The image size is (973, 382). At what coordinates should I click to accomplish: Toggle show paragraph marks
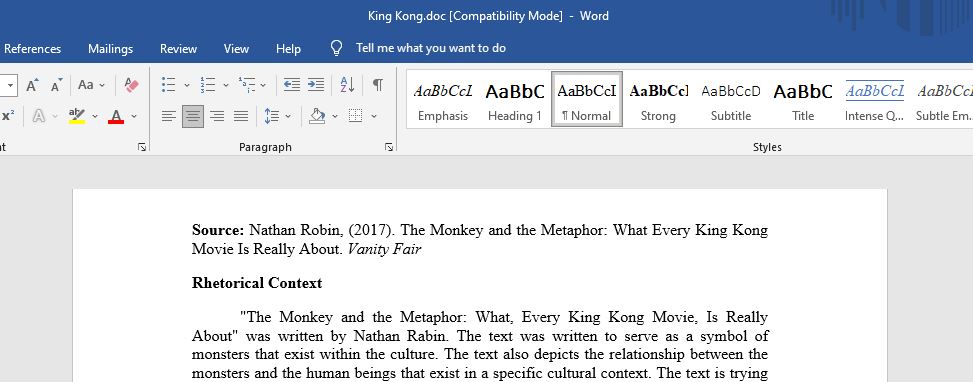377,85
